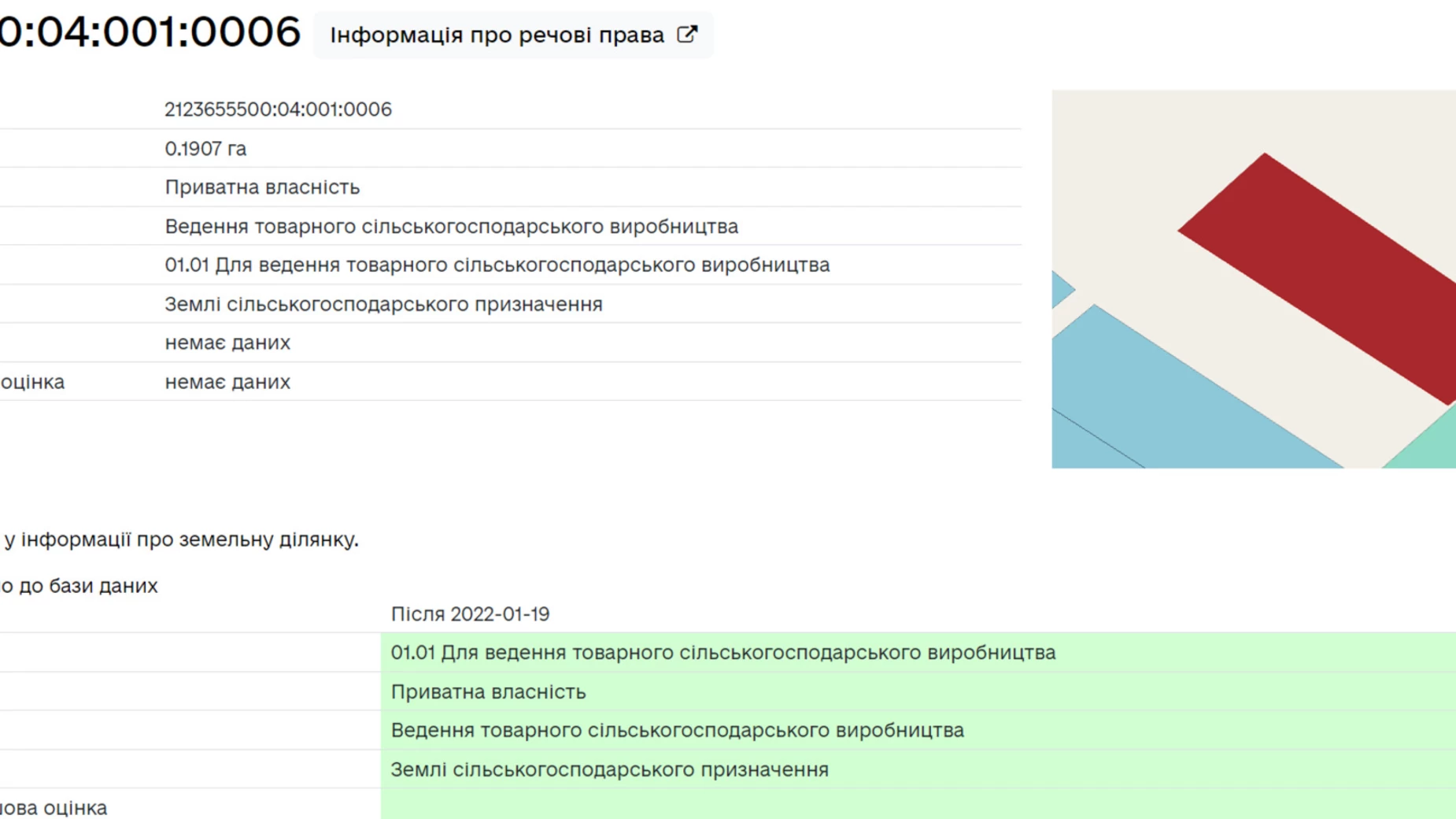Click the Після 2022-01-19 column header
The height and width of the screenshot is (819, 1456).
coord(470,614)
